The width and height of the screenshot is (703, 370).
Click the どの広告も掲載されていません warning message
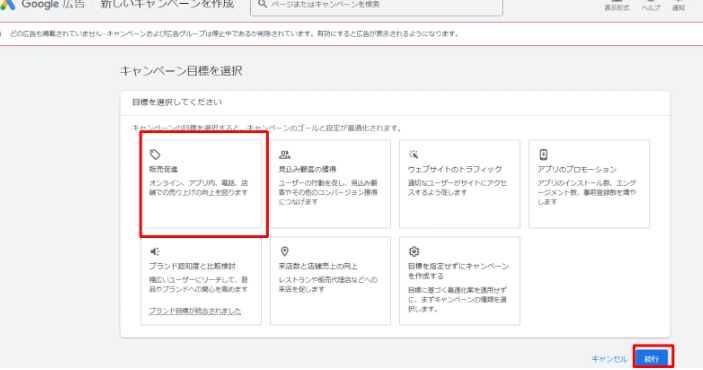pyautogui.click(x=234, y=34)
